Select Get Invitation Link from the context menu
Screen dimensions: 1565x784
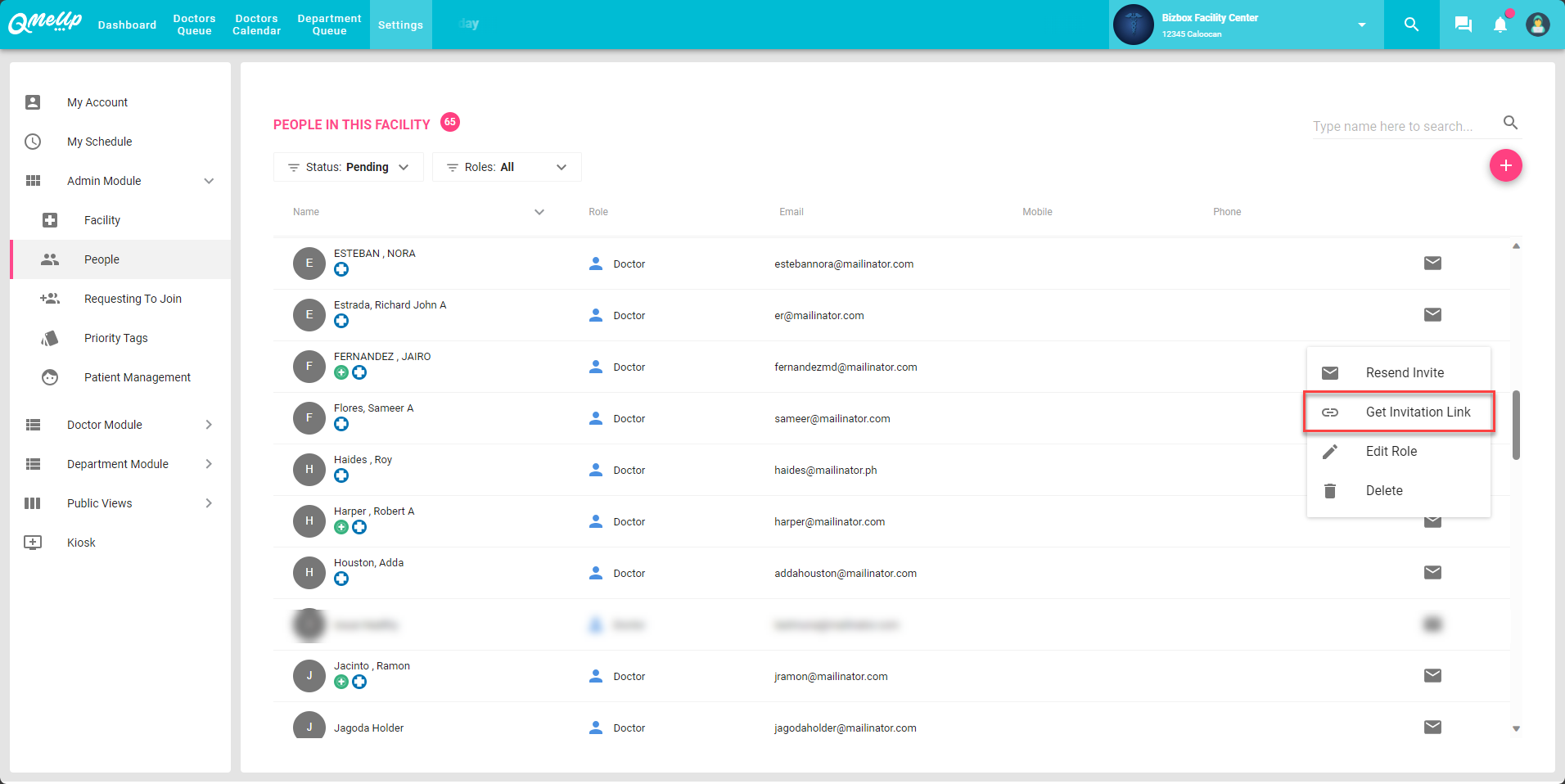pyautogui.click(x=1417, y=412)
